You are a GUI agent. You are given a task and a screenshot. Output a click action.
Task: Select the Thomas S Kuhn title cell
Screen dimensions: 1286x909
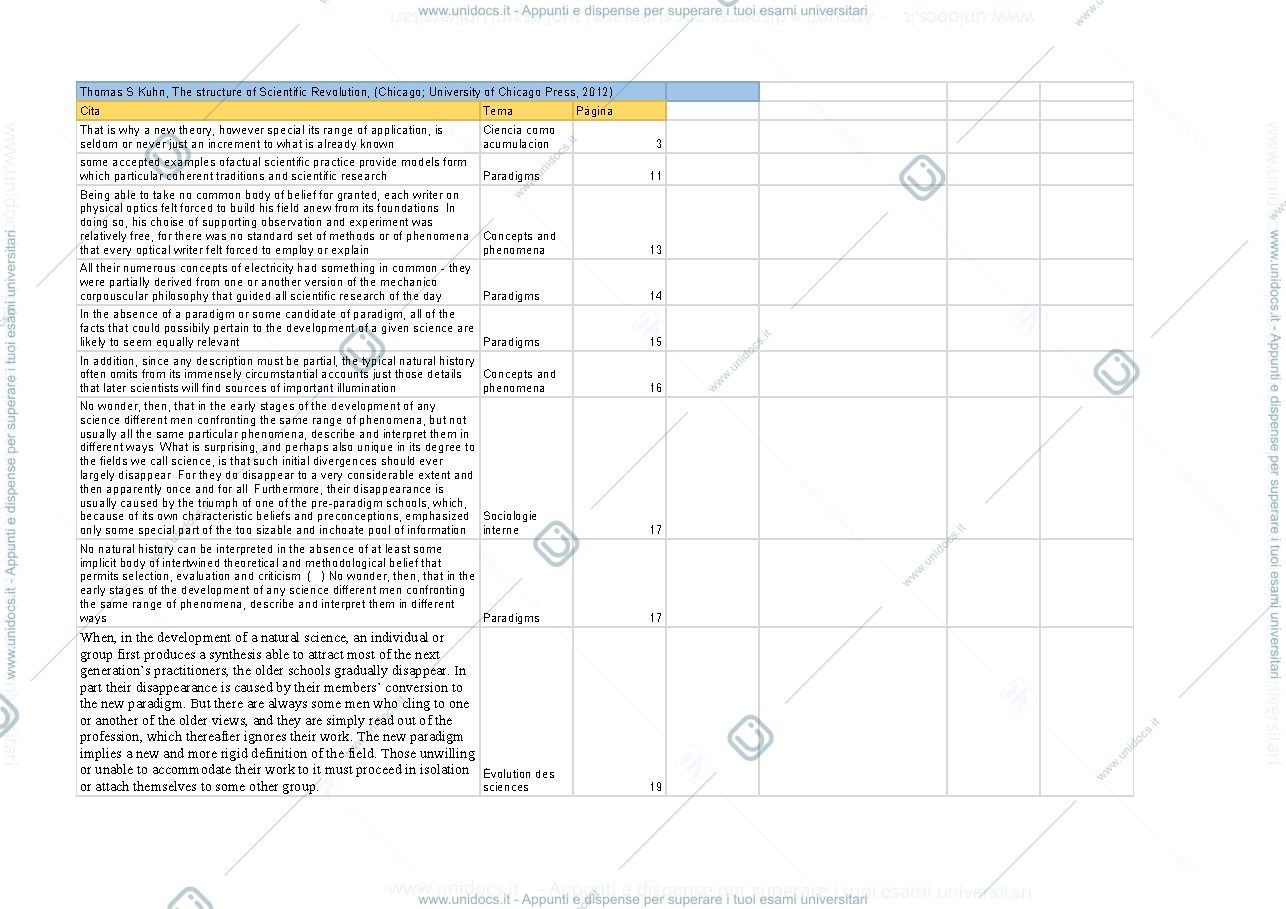[371, 92]
